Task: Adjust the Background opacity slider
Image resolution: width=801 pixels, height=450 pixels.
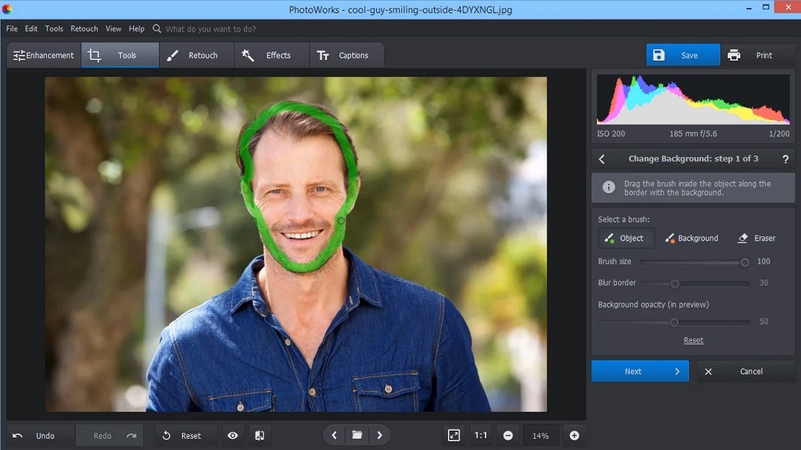Action: [x=674, y=322]
